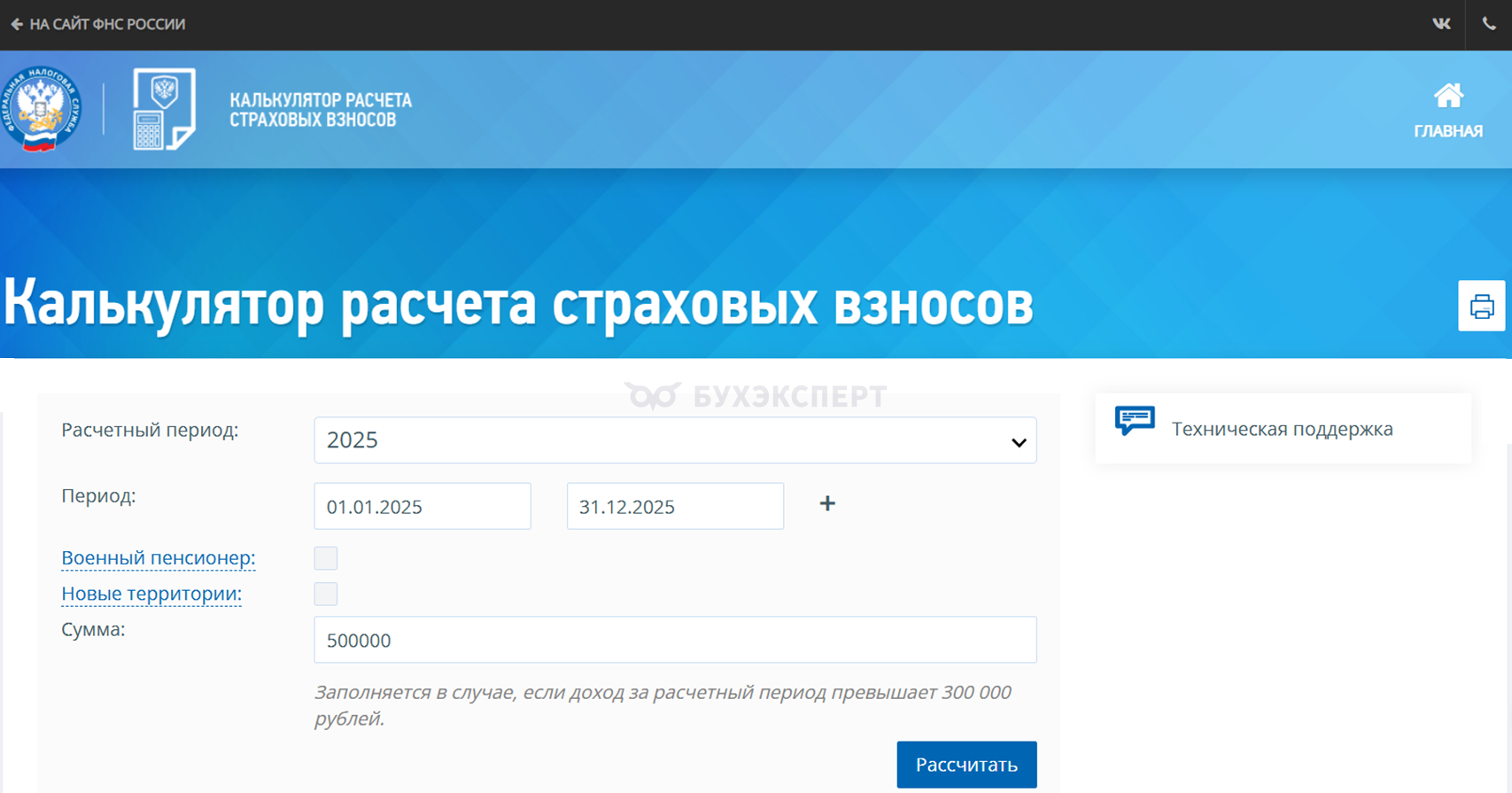Viewport: 1512px width, 793px height.
Task: Click the КАЛЬКУЛЯТОР РАСЧЕТА СТРАХОВЫХ ВЗНОСОВ header title
Action: [x=321, y=110]
